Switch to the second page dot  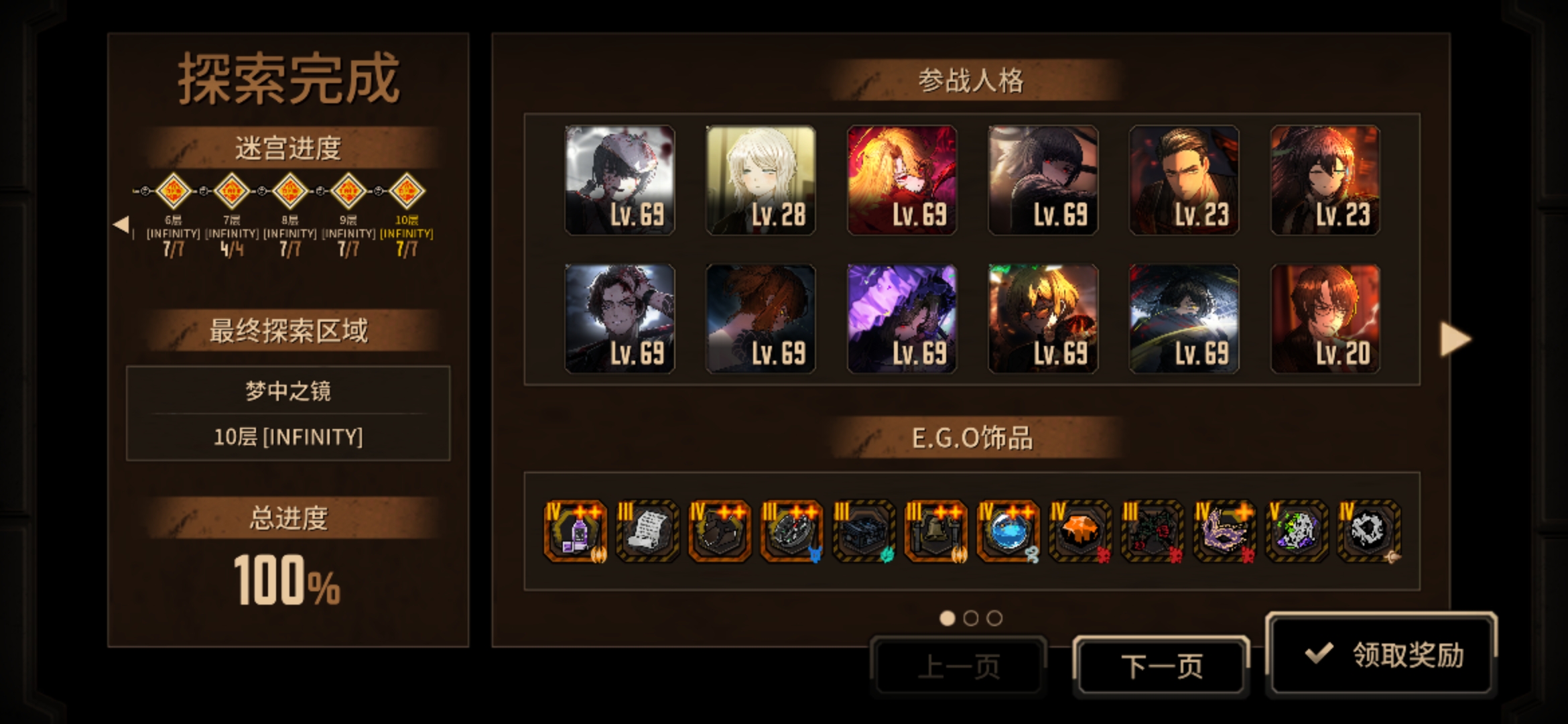click(x=971, y=618)
